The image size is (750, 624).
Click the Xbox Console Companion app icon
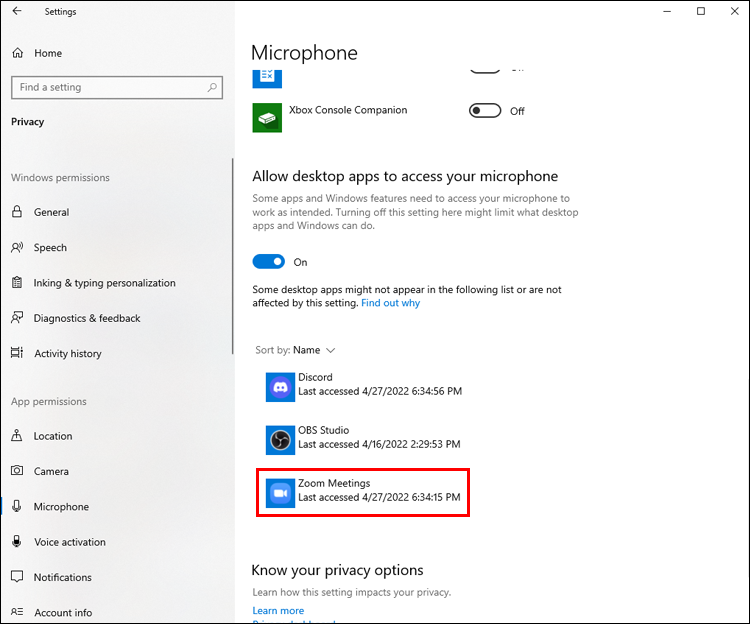coord(267,118)
